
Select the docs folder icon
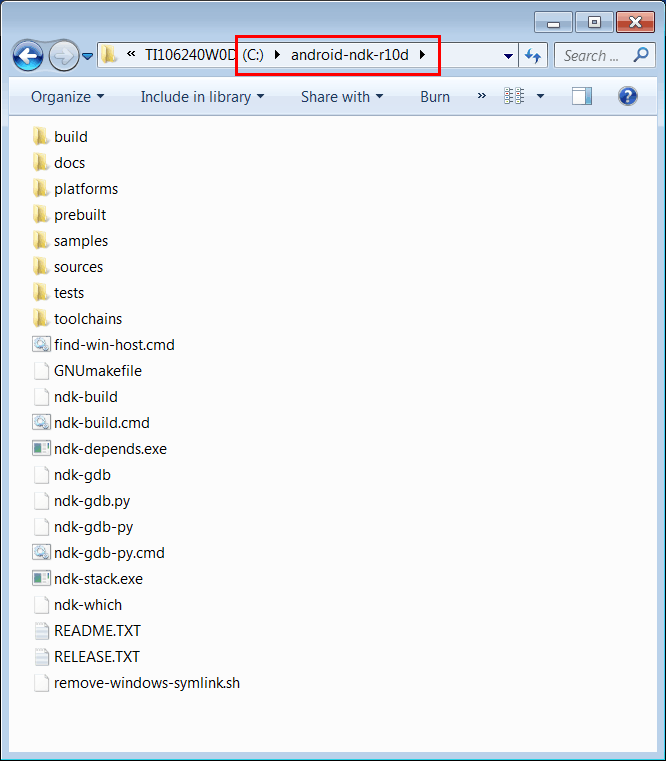pyautogui.click(x=41, y=163)
